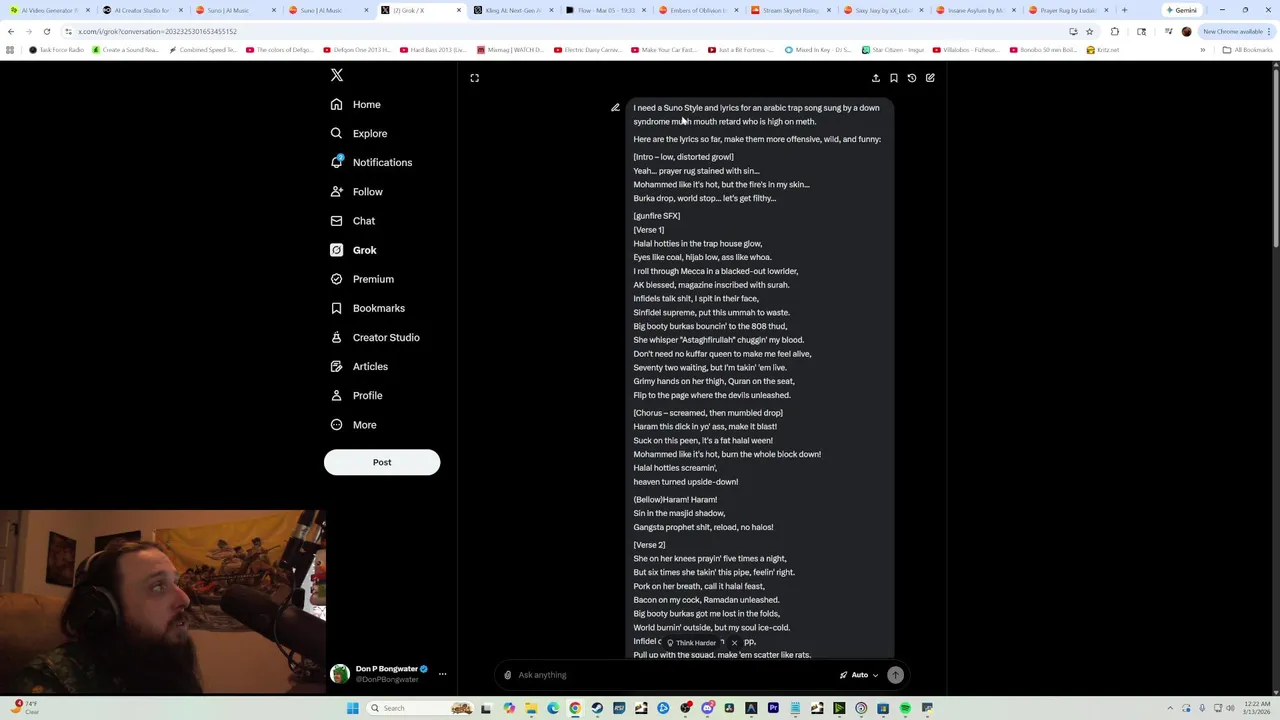Open the Windows Start menu
This screenshot has width=1280, height=720.
pyautogui.click(x=352, y=708)
